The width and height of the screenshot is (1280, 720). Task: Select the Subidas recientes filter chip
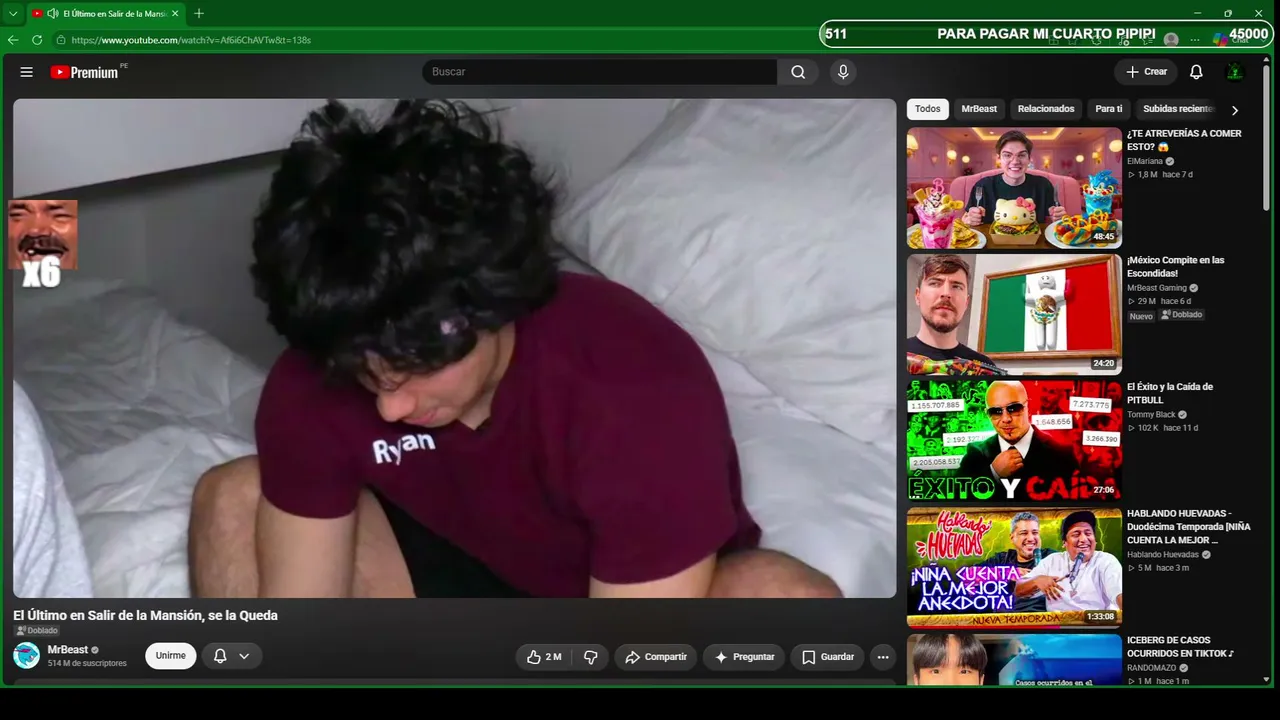[x=1178, y=109]
